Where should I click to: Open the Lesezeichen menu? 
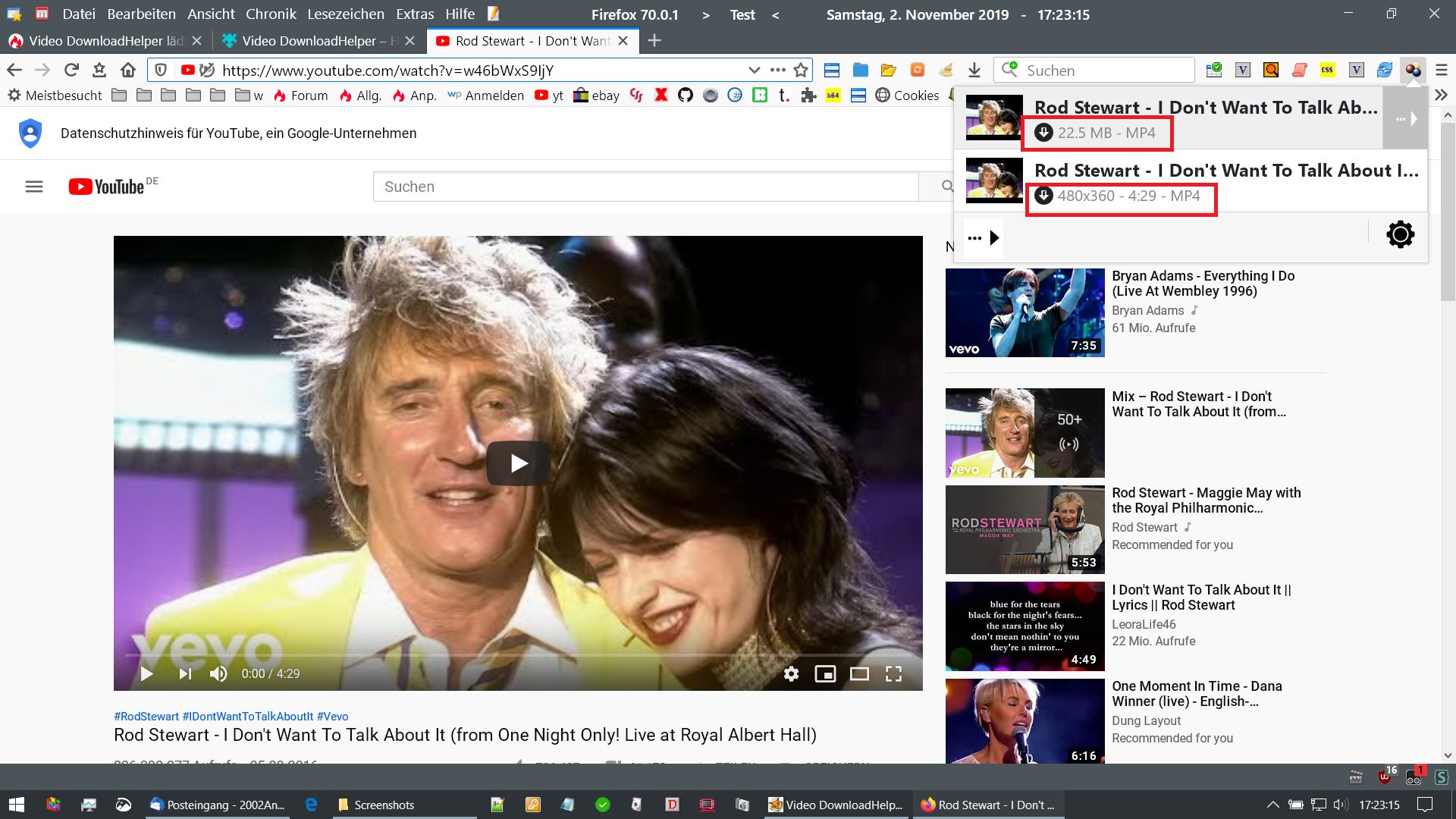pos(345,14)
